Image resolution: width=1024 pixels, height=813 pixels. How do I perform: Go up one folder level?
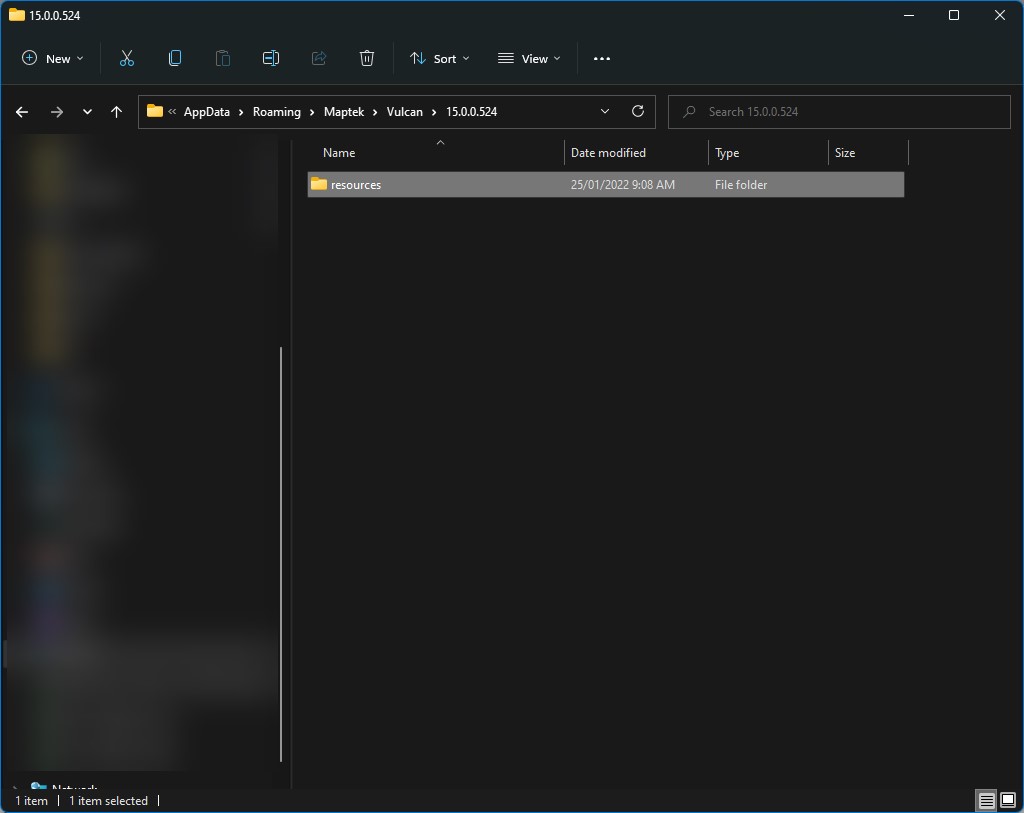point(116,112)
